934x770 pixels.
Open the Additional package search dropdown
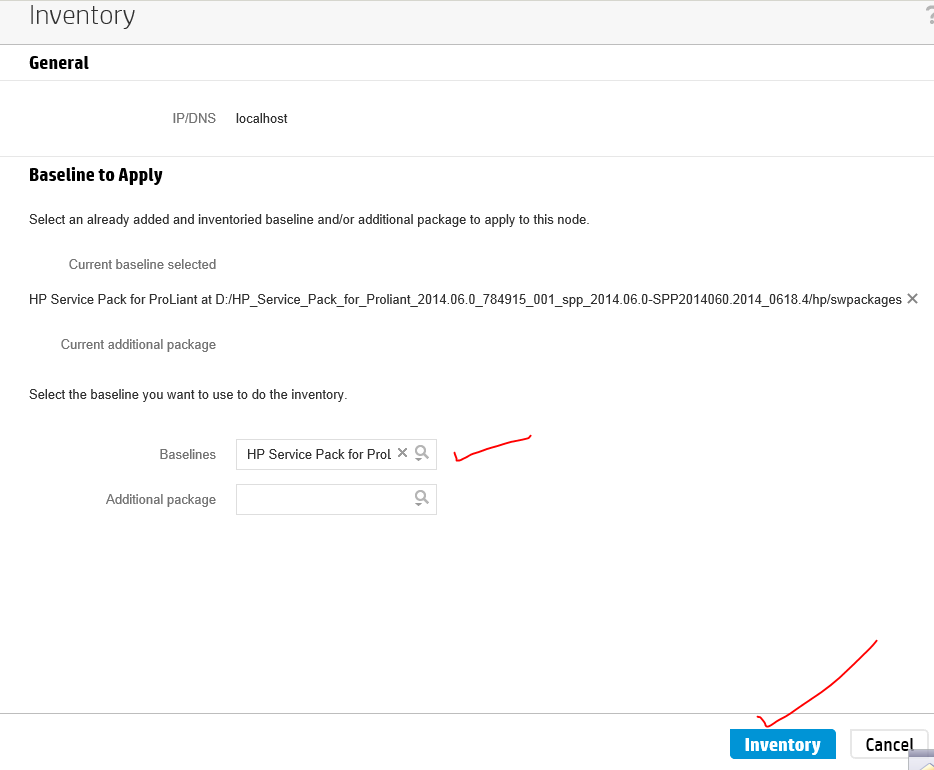click(x=422, y=498)
